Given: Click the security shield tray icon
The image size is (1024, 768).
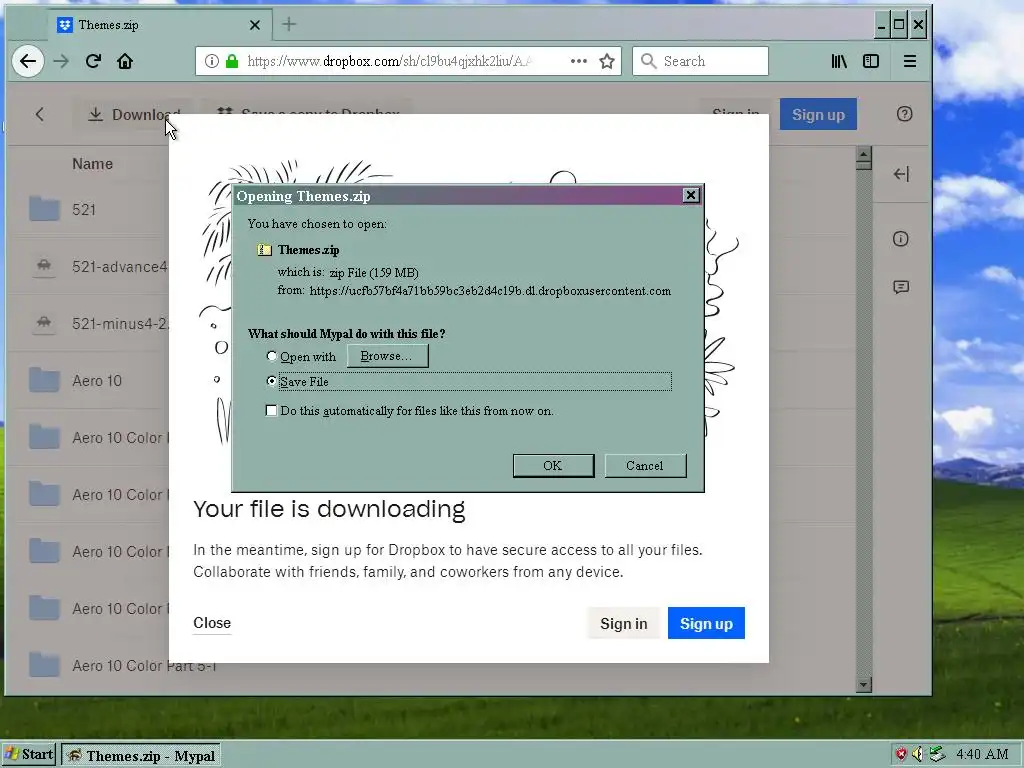Looking at the screenshot, I should coord(901,755).
